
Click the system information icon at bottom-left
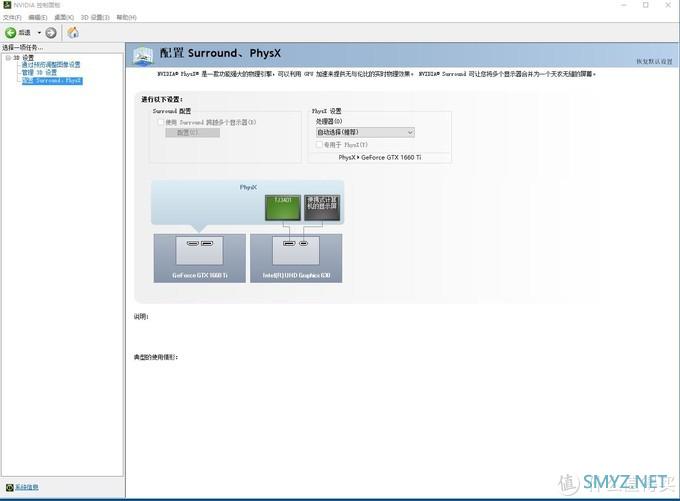point(10,488)
